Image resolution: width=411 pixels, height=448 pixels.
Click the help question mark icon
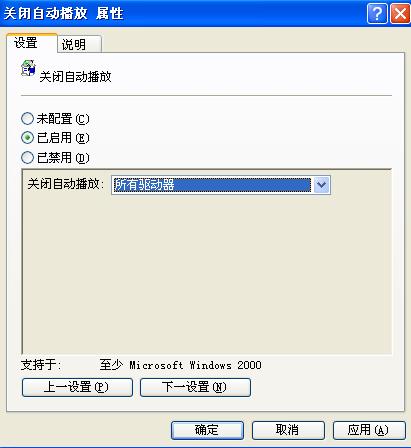[377, 14]
